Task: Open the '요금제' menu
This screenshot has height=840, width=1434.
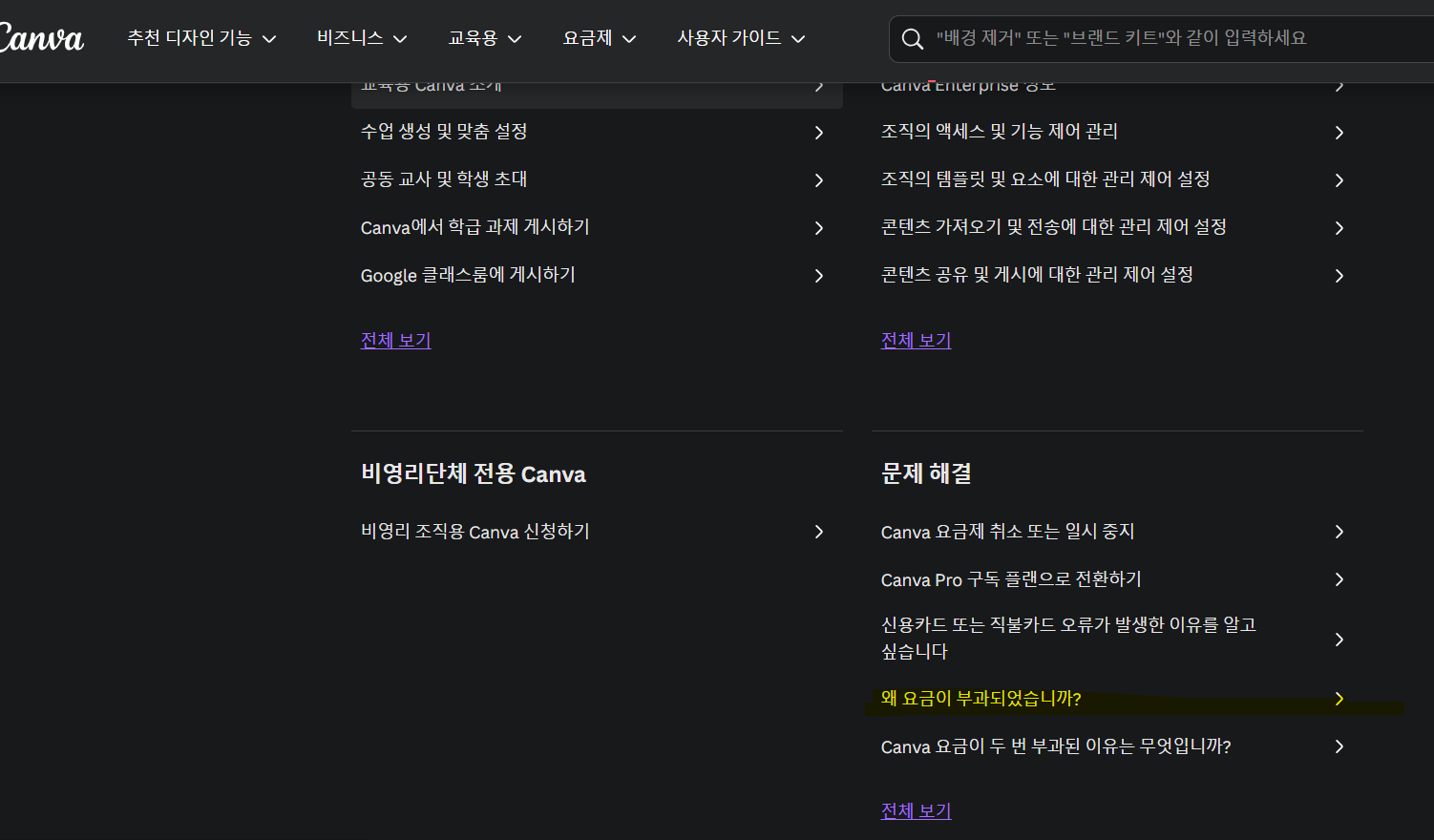Action: 599,38
